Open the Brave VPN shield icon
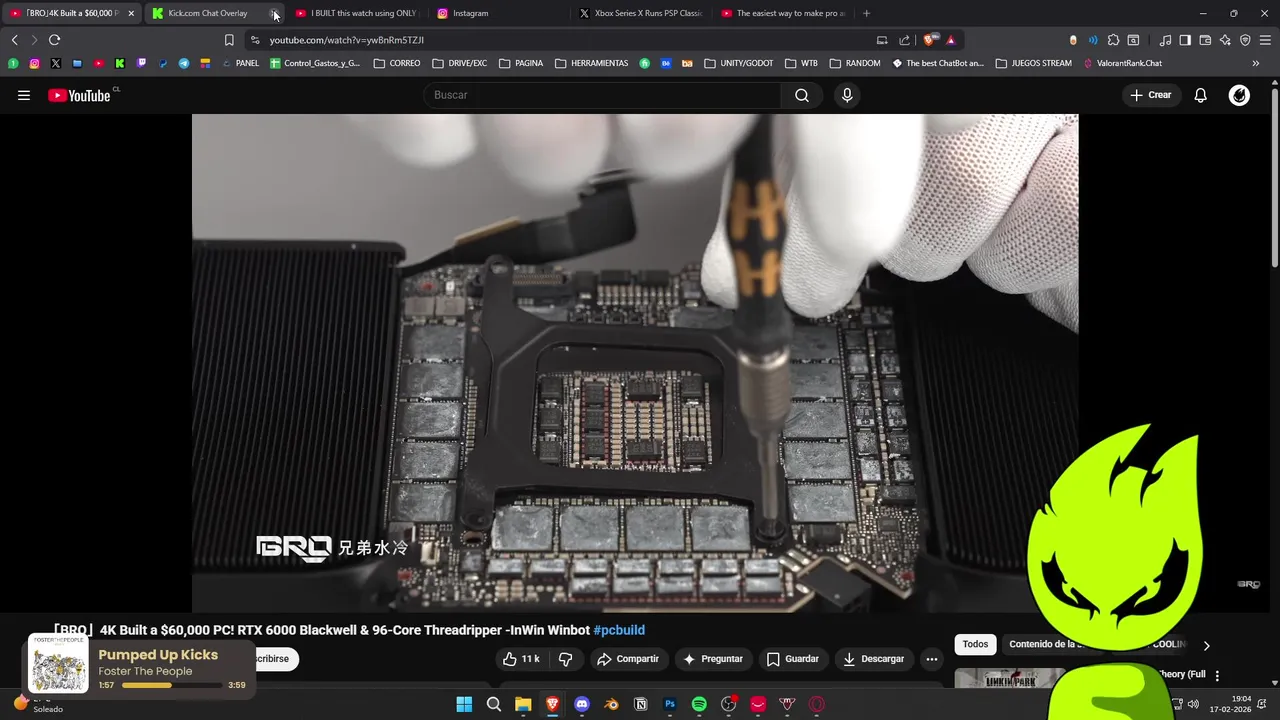 (x=1245, y=40)
